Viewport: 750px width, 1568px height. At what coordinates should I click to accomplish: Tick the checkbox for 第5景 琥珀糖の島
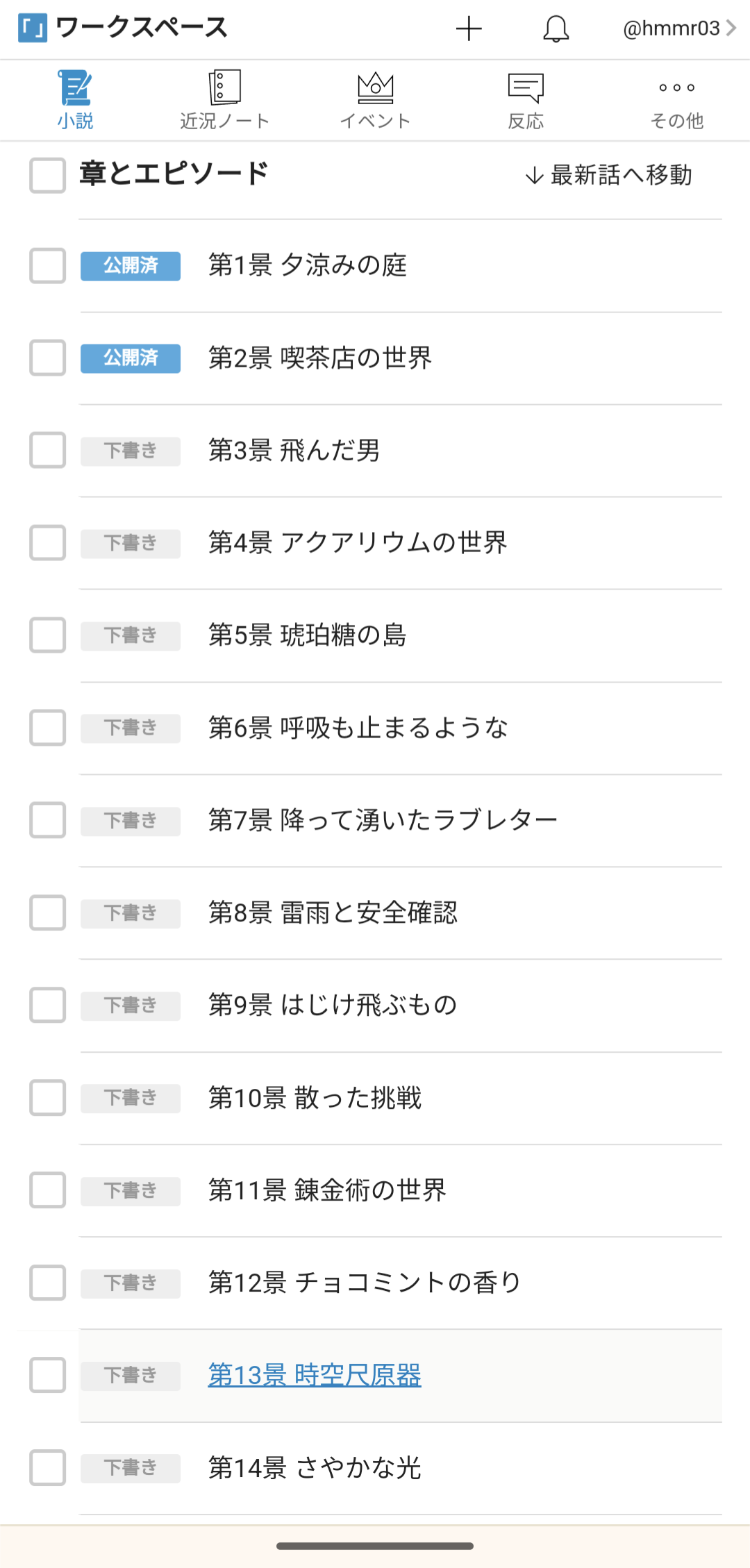tap(47, 635)
